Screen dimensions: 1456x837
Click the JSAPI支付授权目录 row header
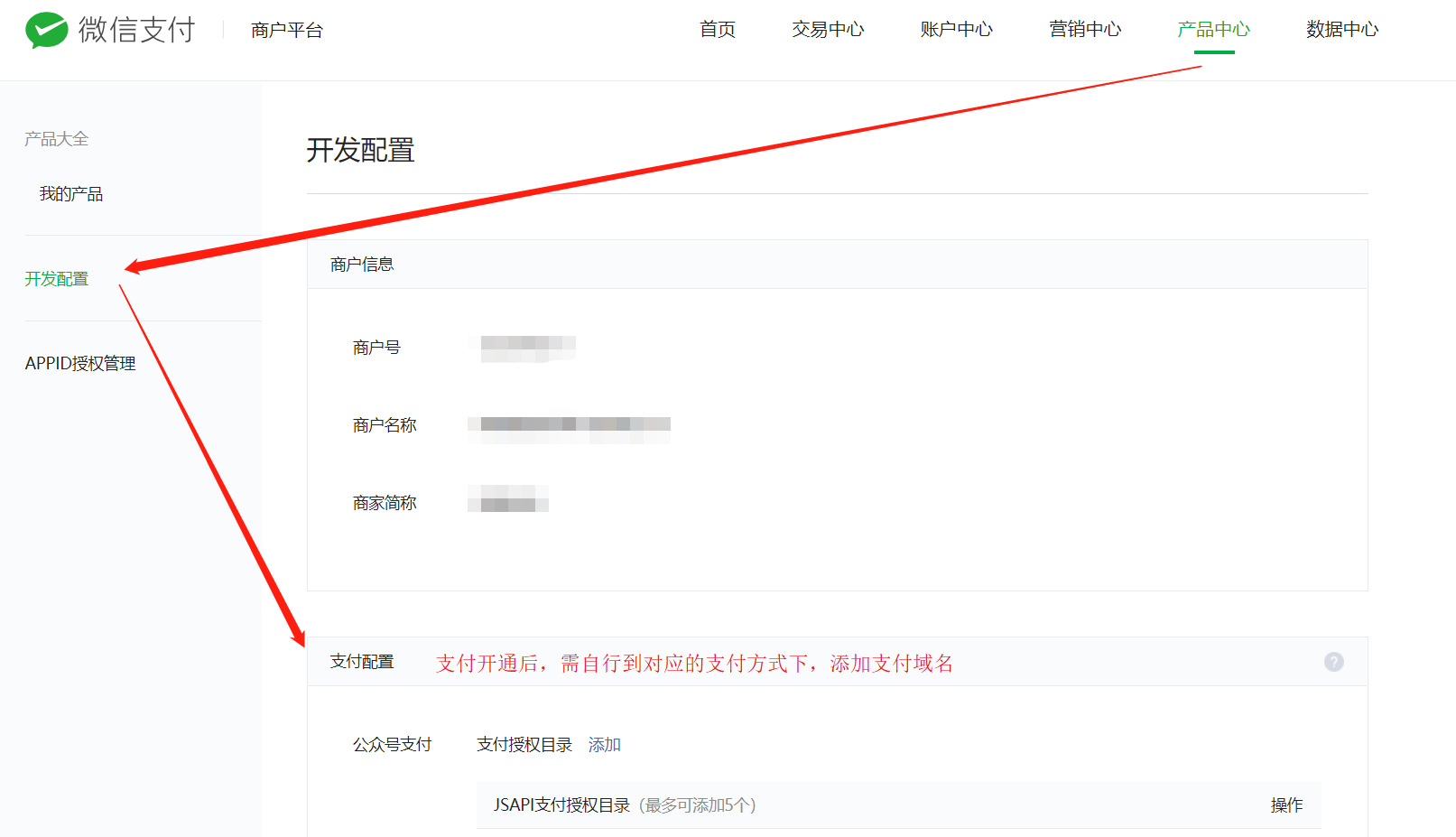coord(561,804)
